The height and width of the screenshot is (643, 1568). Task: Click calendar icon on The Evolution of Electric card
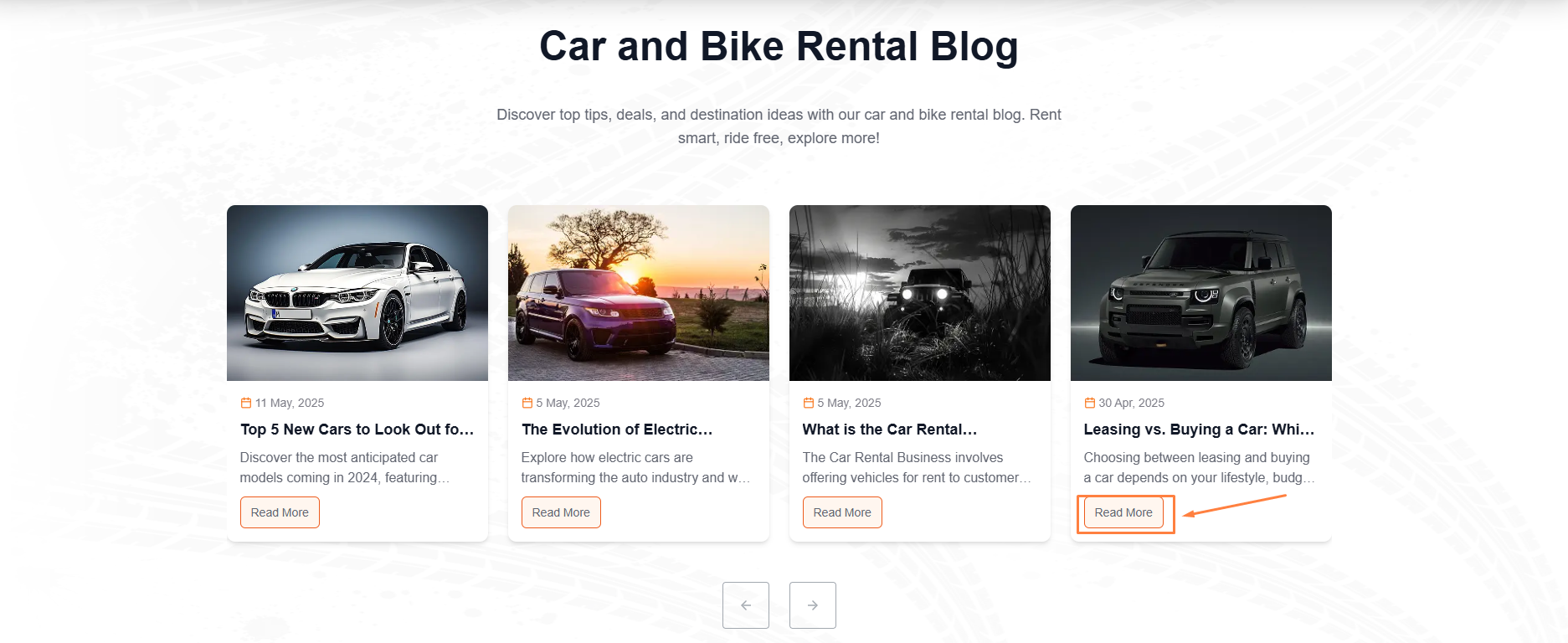pyautogui.click(x=527, y=403)
